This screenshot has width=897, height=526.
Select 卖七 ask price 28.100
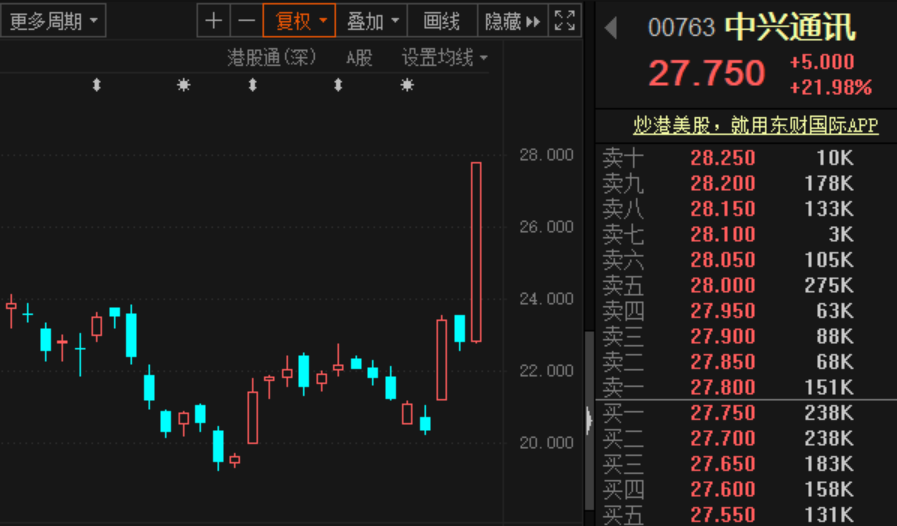723,234
